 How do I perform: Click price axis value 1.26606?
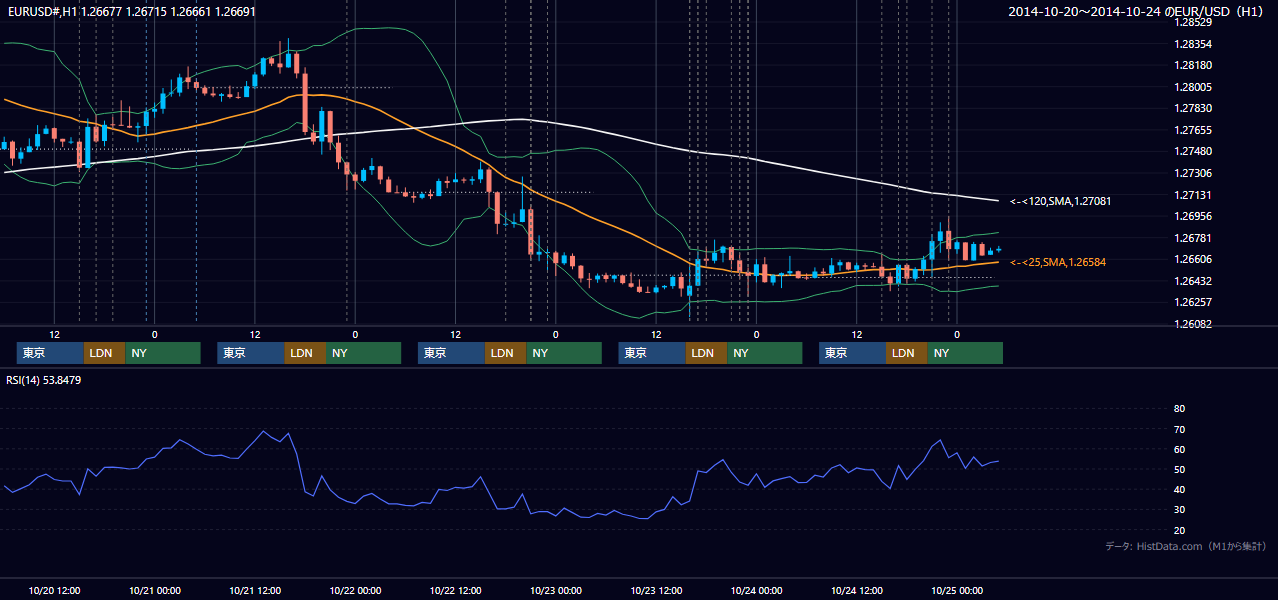tap(1192, 259)
